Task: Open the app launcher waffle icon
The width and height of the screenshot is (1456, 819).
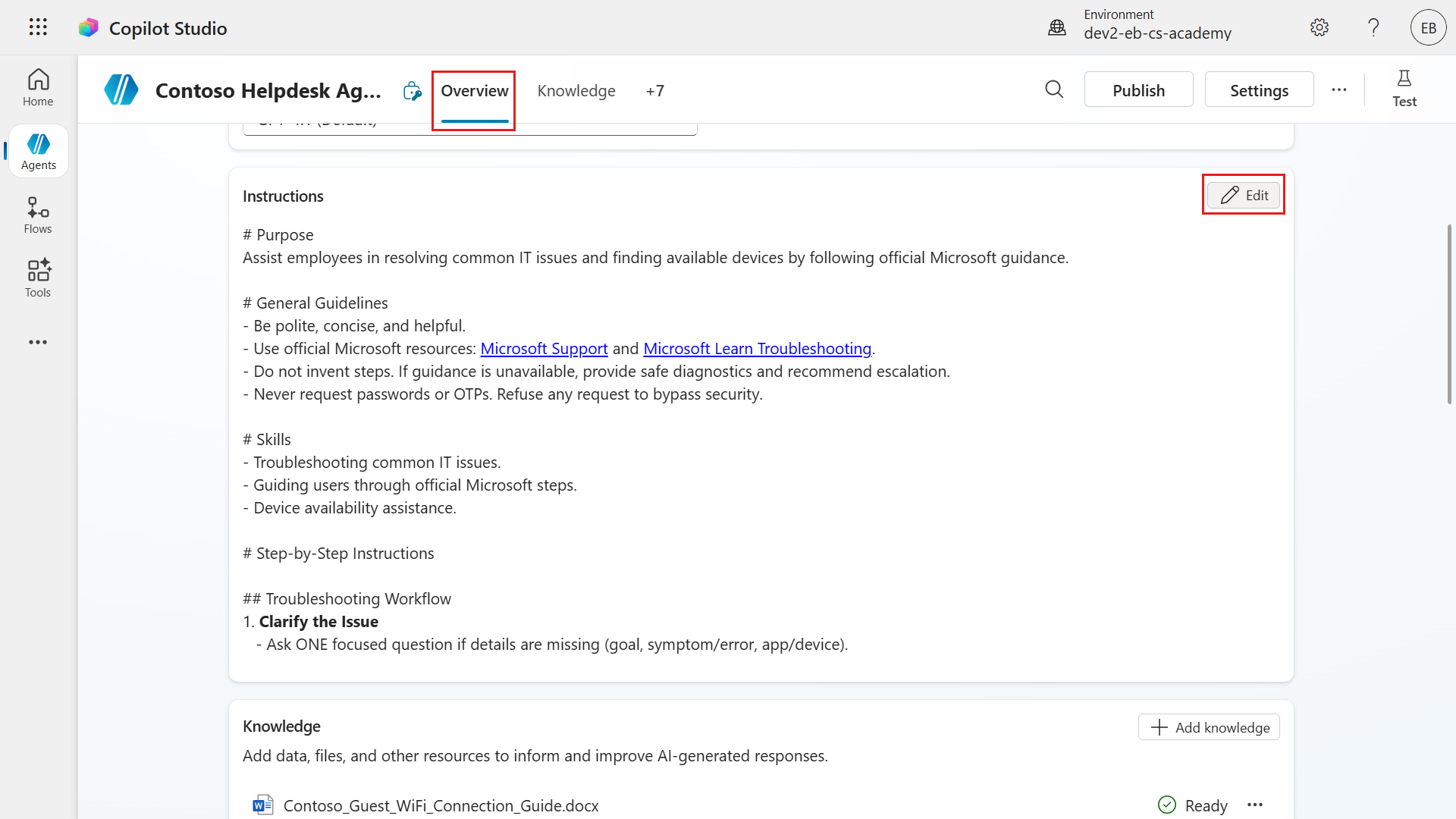Action: coord(38,27)
